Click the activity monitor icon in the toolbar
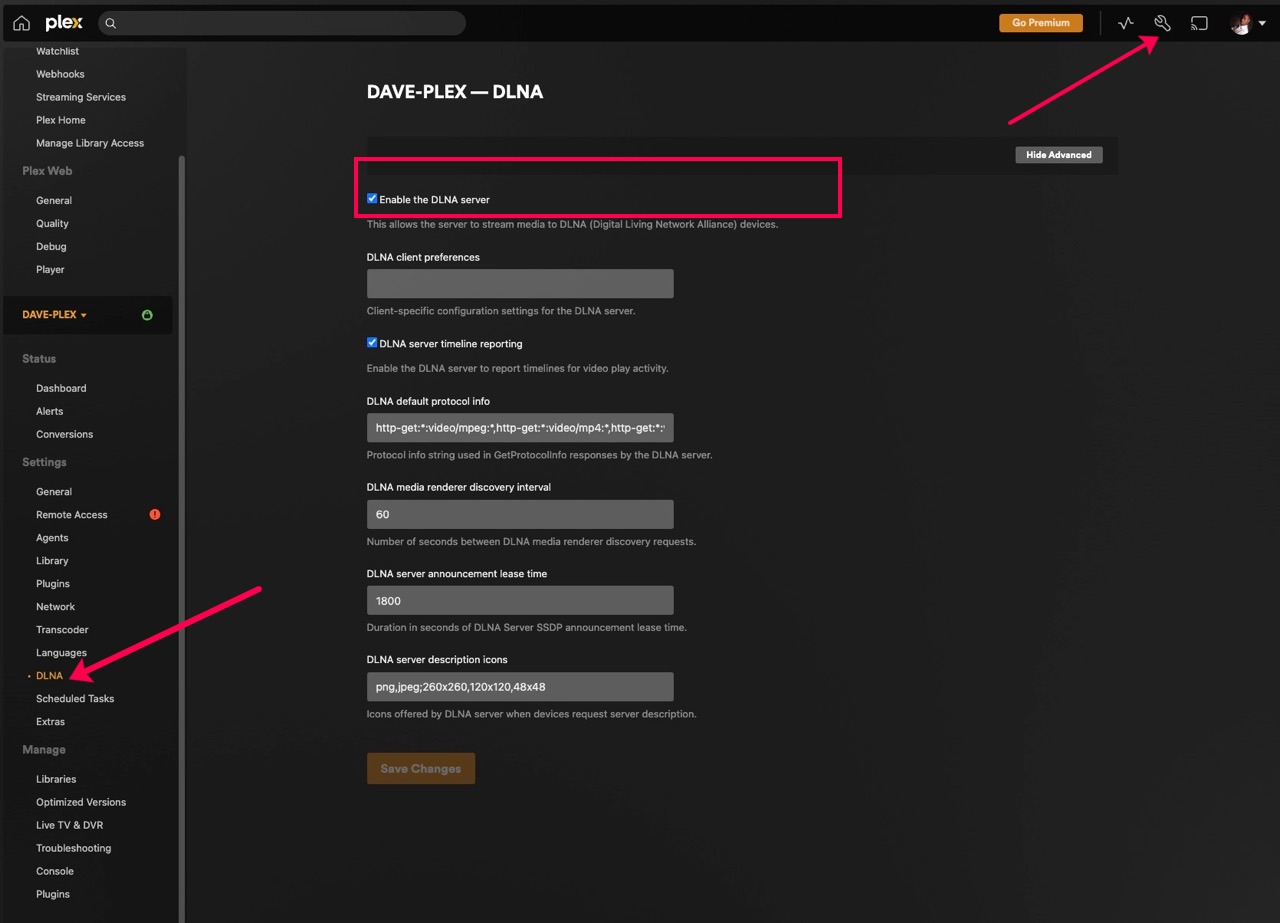 1125,22
